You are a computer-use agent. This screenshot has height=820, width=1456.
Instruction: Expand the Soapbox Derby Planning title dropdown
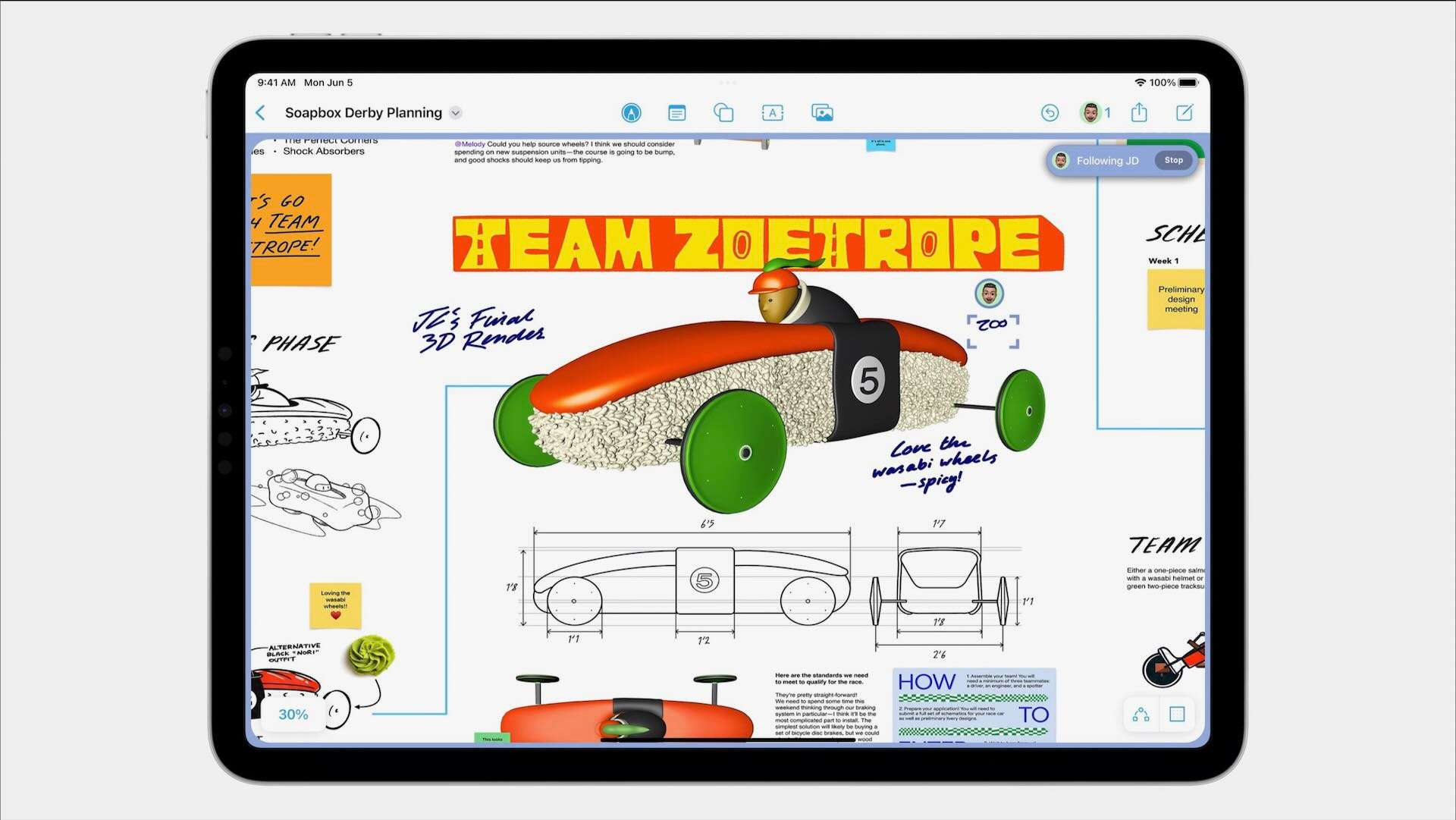[456, 113]
